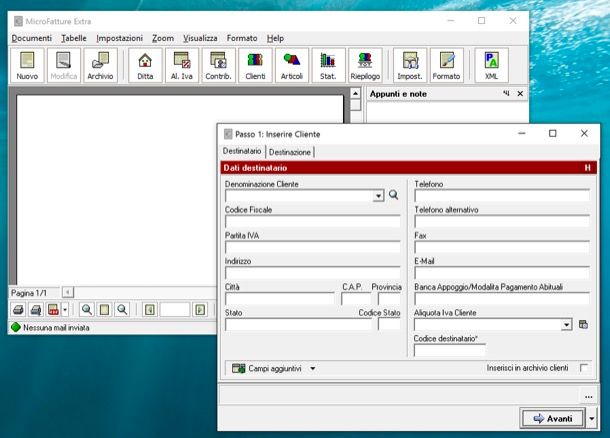The image size is (610, 438).
Task: Open the Zoom menu
Action: (x=163, y=38)
